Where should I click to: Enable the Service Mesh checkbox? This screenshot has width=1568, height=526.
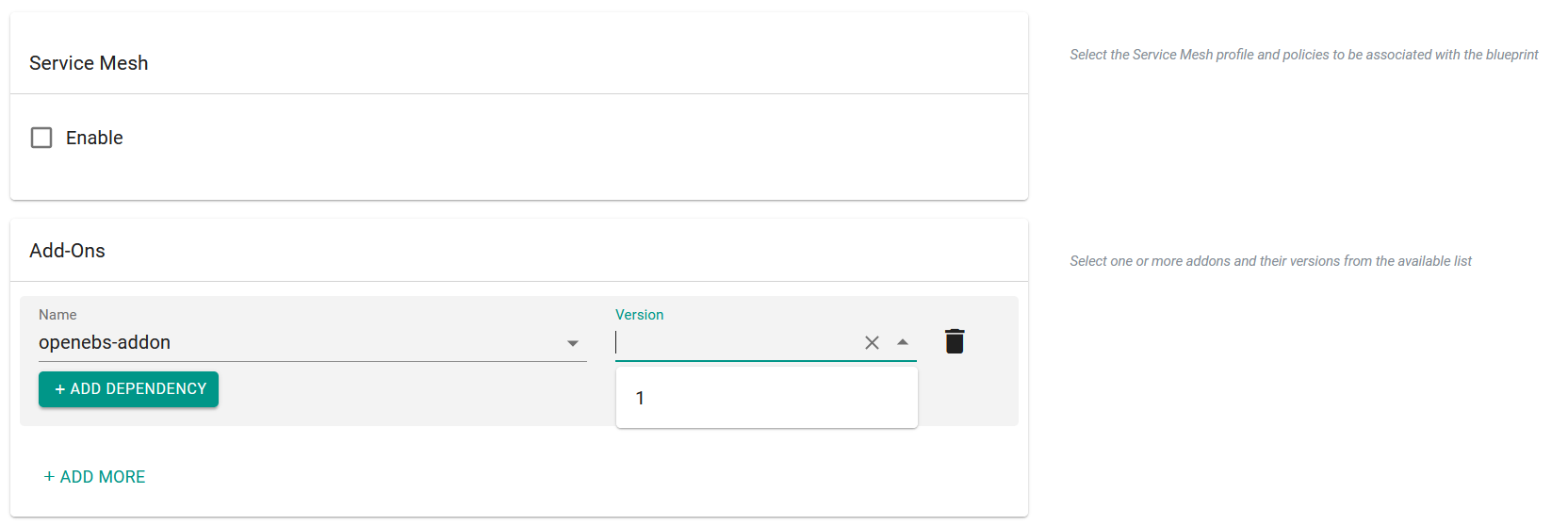point(41,138)
